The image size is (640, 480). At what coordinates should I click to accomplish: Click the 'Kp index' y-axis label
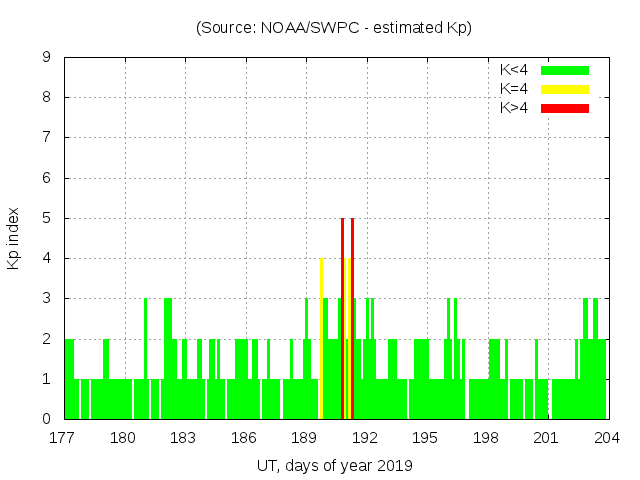14,238
